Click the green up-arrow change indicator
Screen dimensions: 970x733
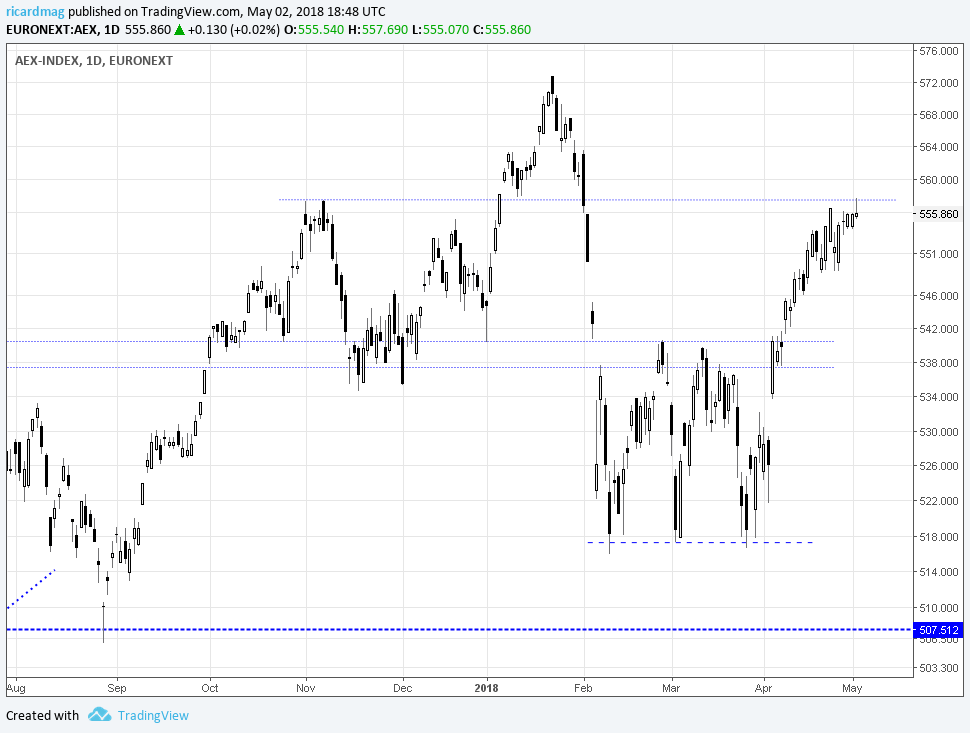tap(179, 29)
